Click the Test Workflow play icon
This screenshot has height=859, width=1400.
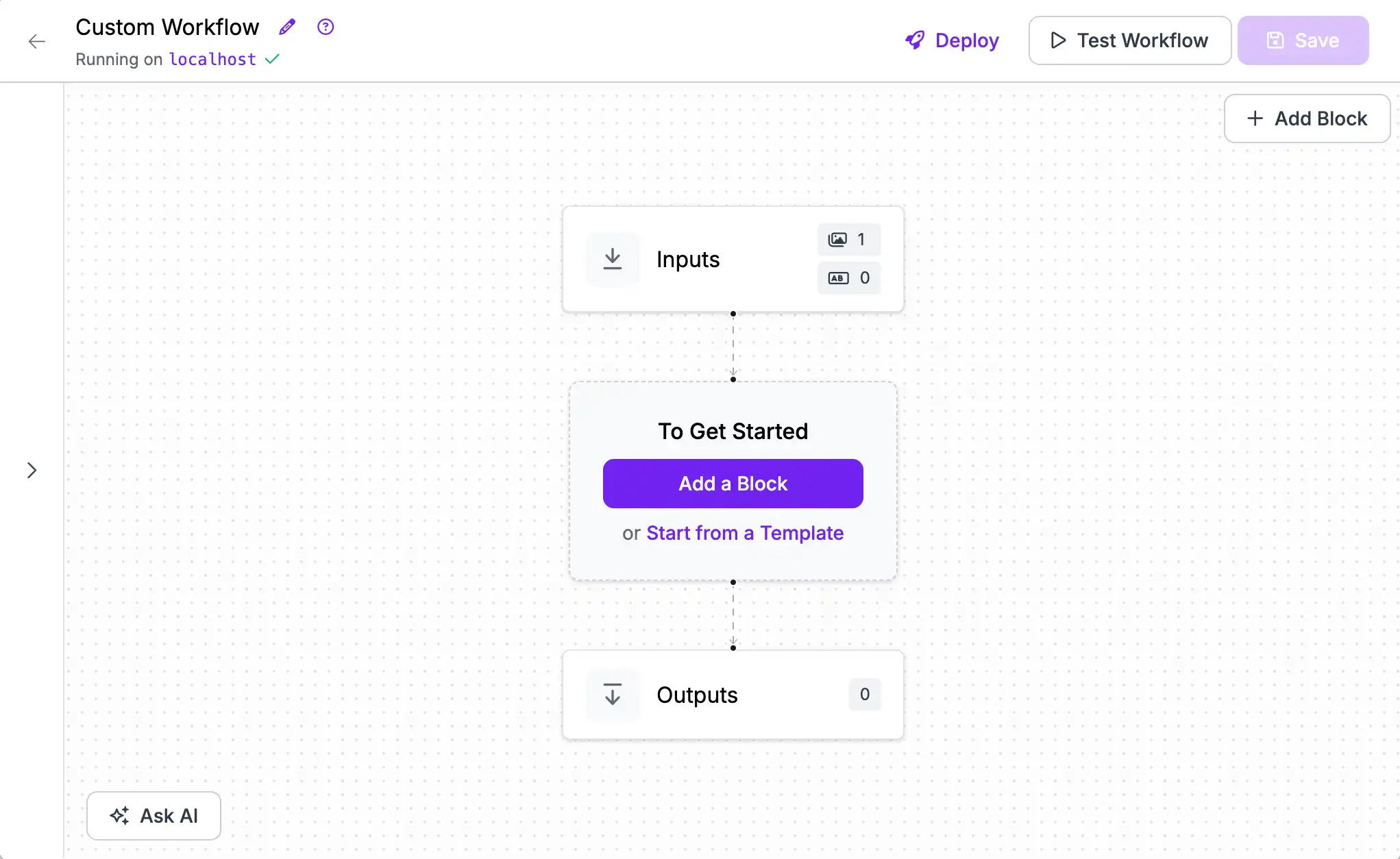(x=1058, y=40)
